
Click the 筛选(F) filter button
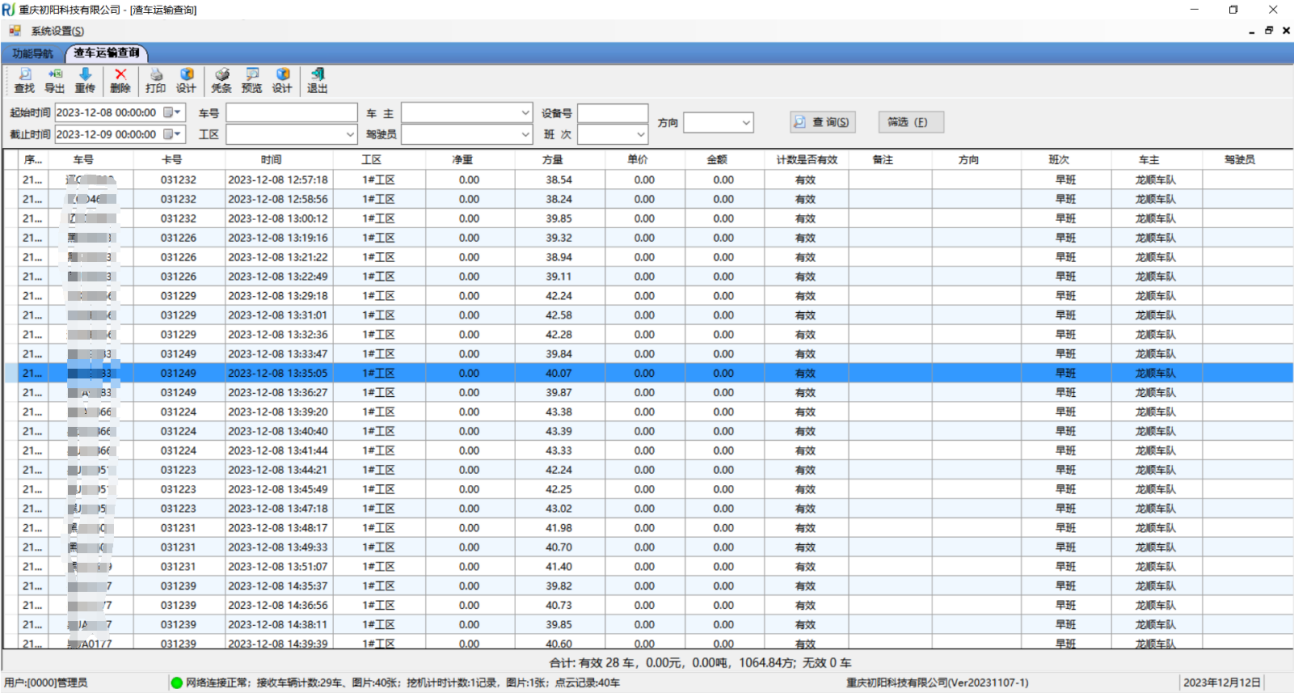tap(911, 122)
